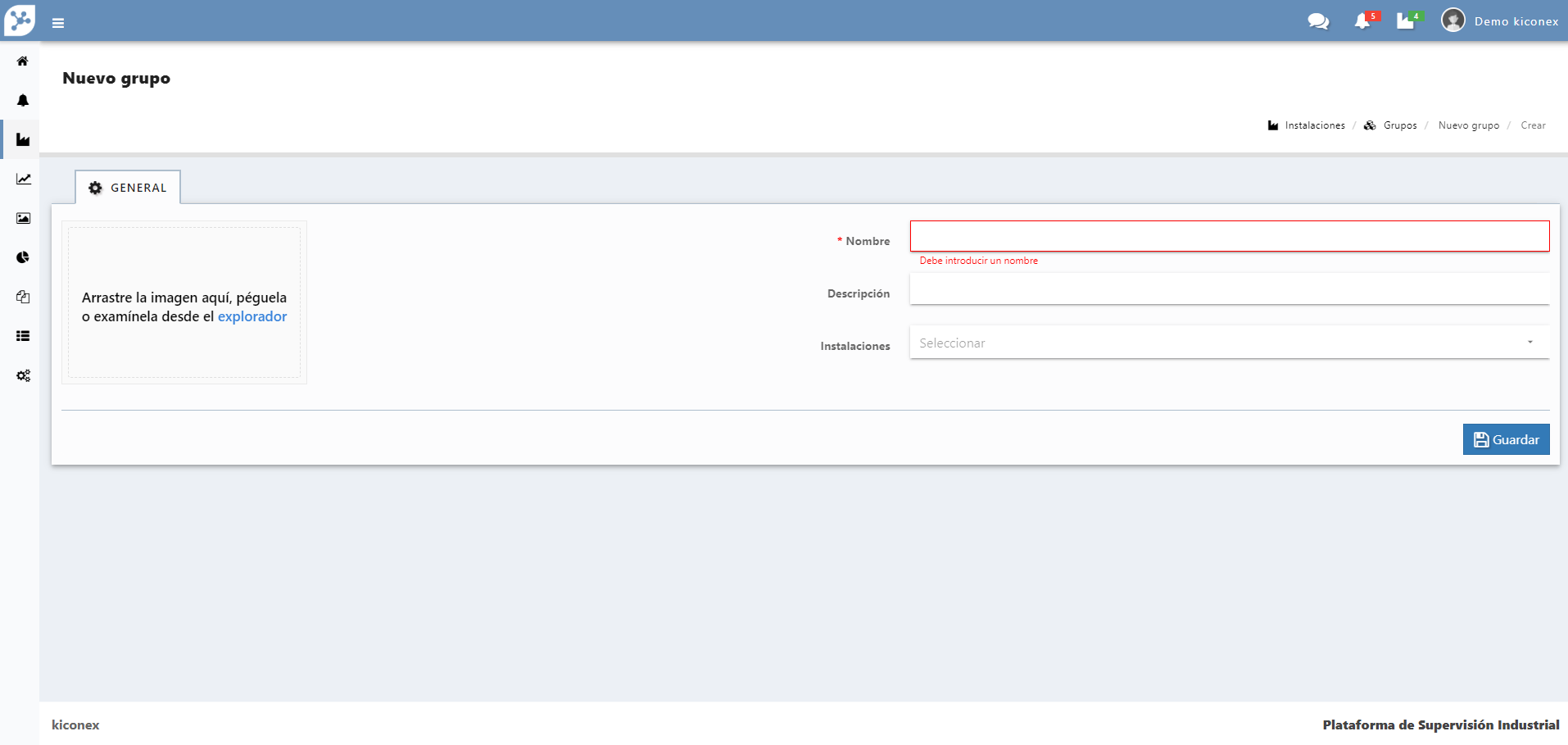Open the picture sidebar icon
Image resolution: width=1568 pixels, height=745 pixels.
click(x=23, y=219)
